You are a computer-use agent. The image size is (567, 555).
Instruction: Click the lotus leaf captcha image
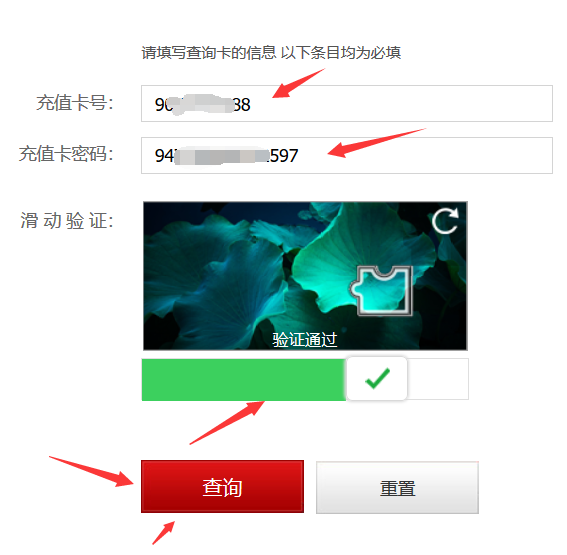305,276
